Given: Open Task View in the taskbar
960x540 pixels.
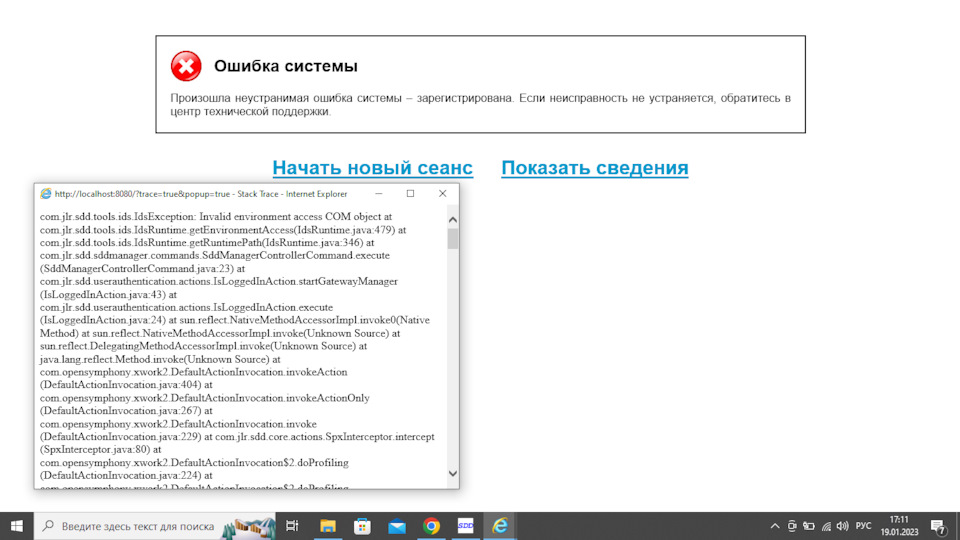Looking at the screenshot, I should (292, 526).
